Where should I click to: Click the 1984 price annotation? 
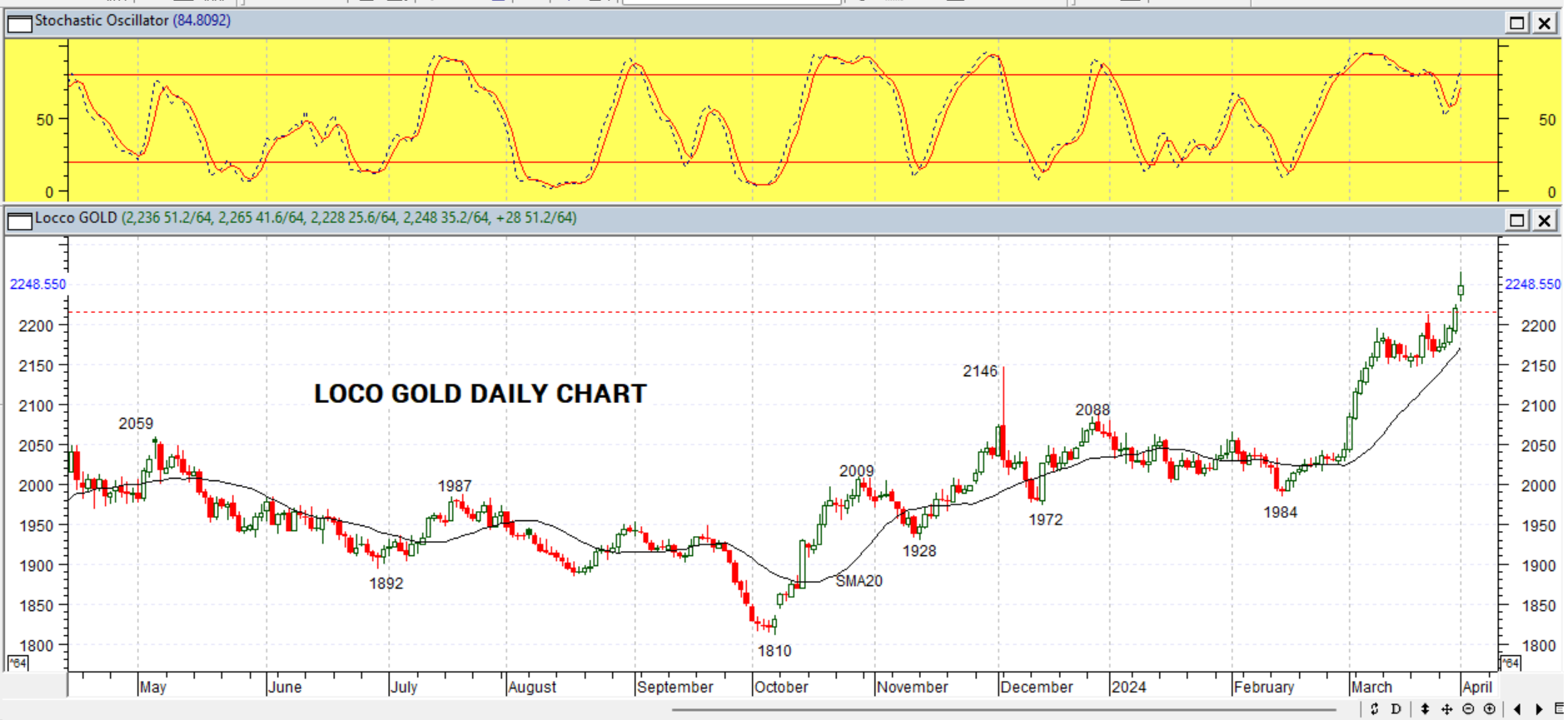1281,513
